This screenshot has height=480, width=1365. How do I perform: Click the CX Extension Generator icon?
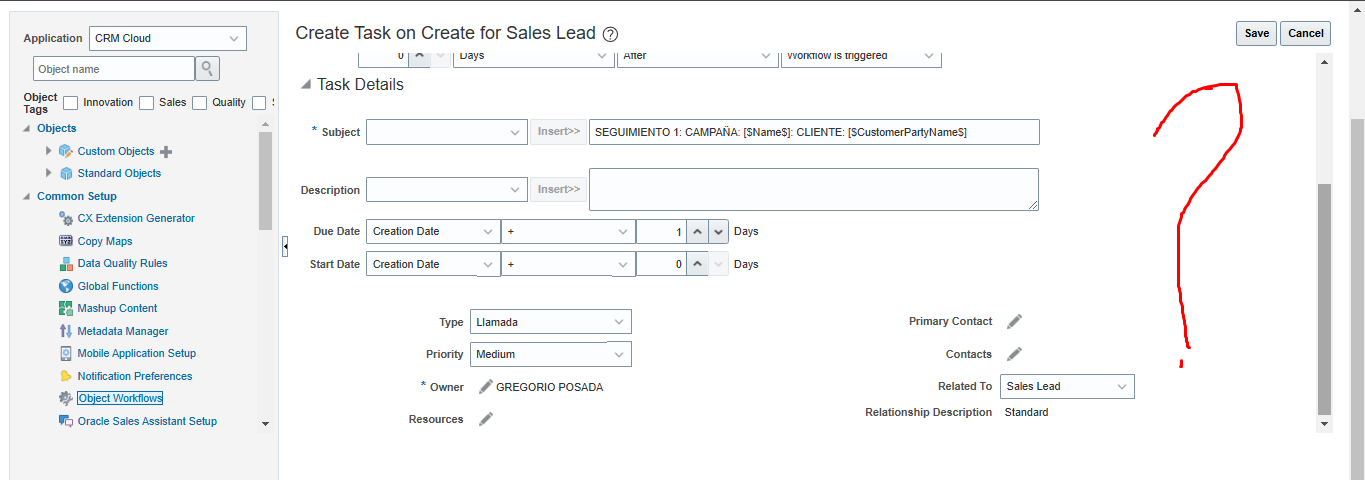(66, 218)
